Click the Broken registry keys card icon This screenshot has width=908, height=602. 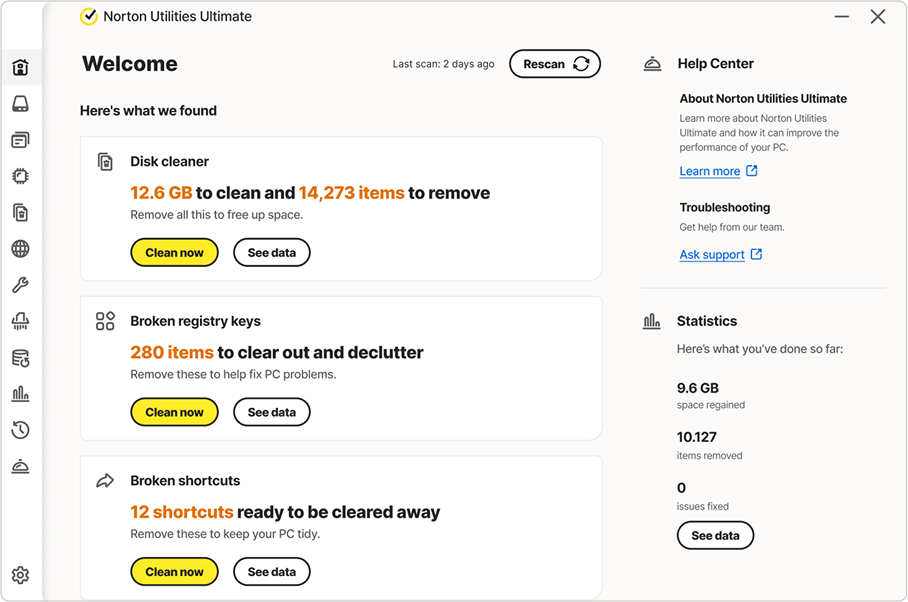[105, 321]
